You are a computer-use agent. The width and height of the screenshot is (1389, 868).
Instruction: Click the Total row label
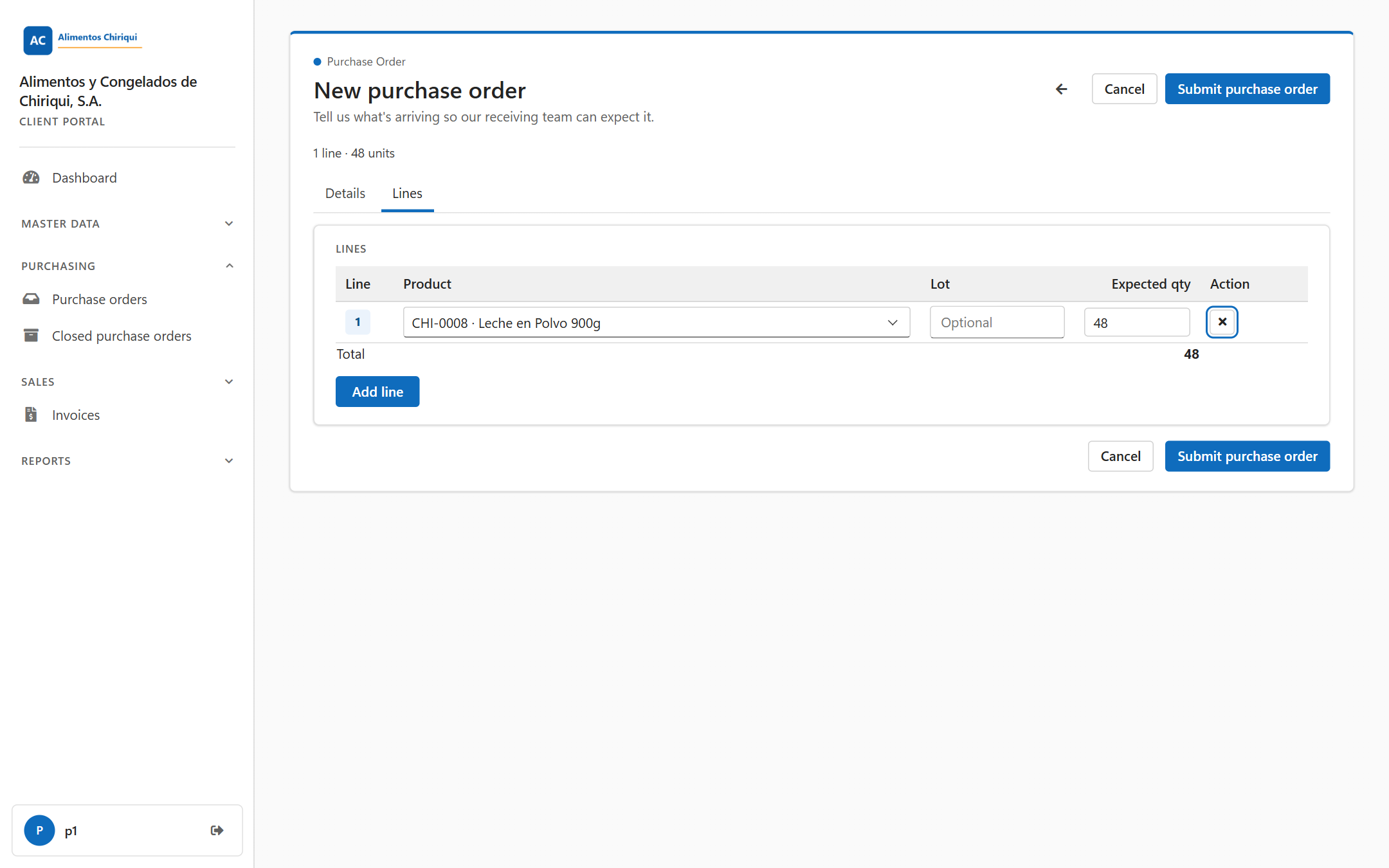click(x=350, y=354)
